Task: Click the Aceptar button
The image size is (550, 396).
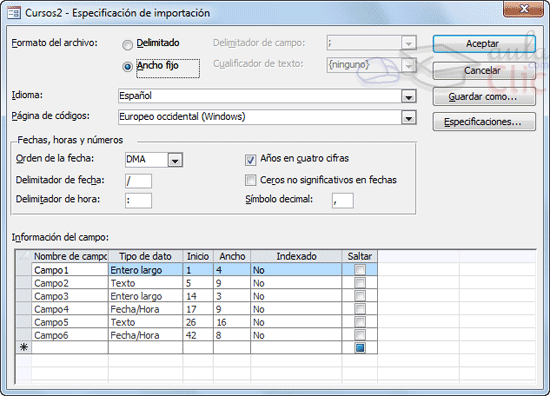Action: 484,44
